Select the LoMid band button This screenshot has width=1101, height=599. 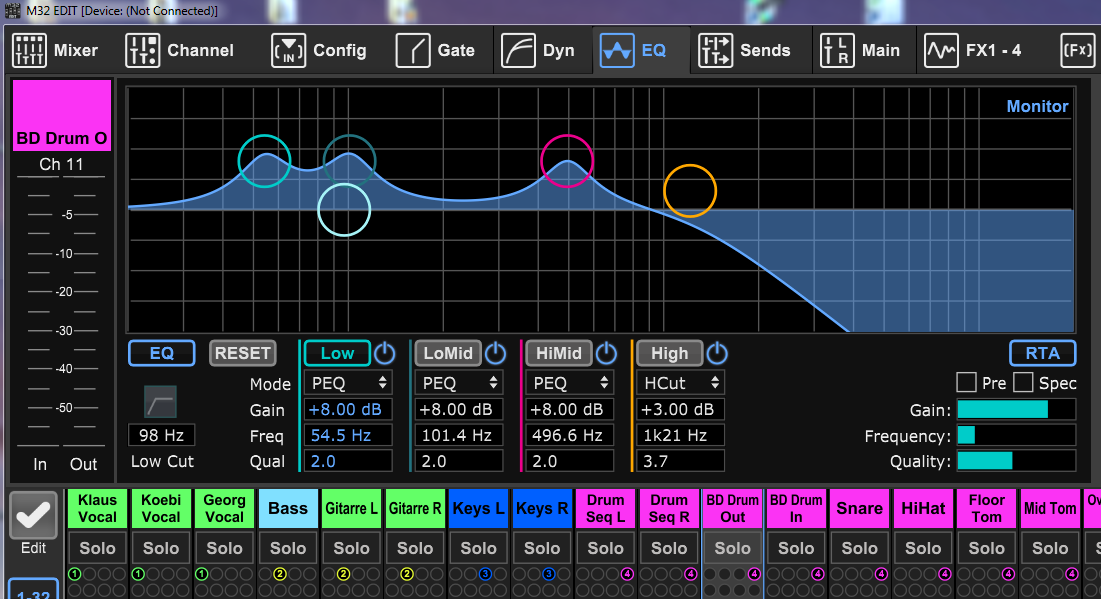448,353
